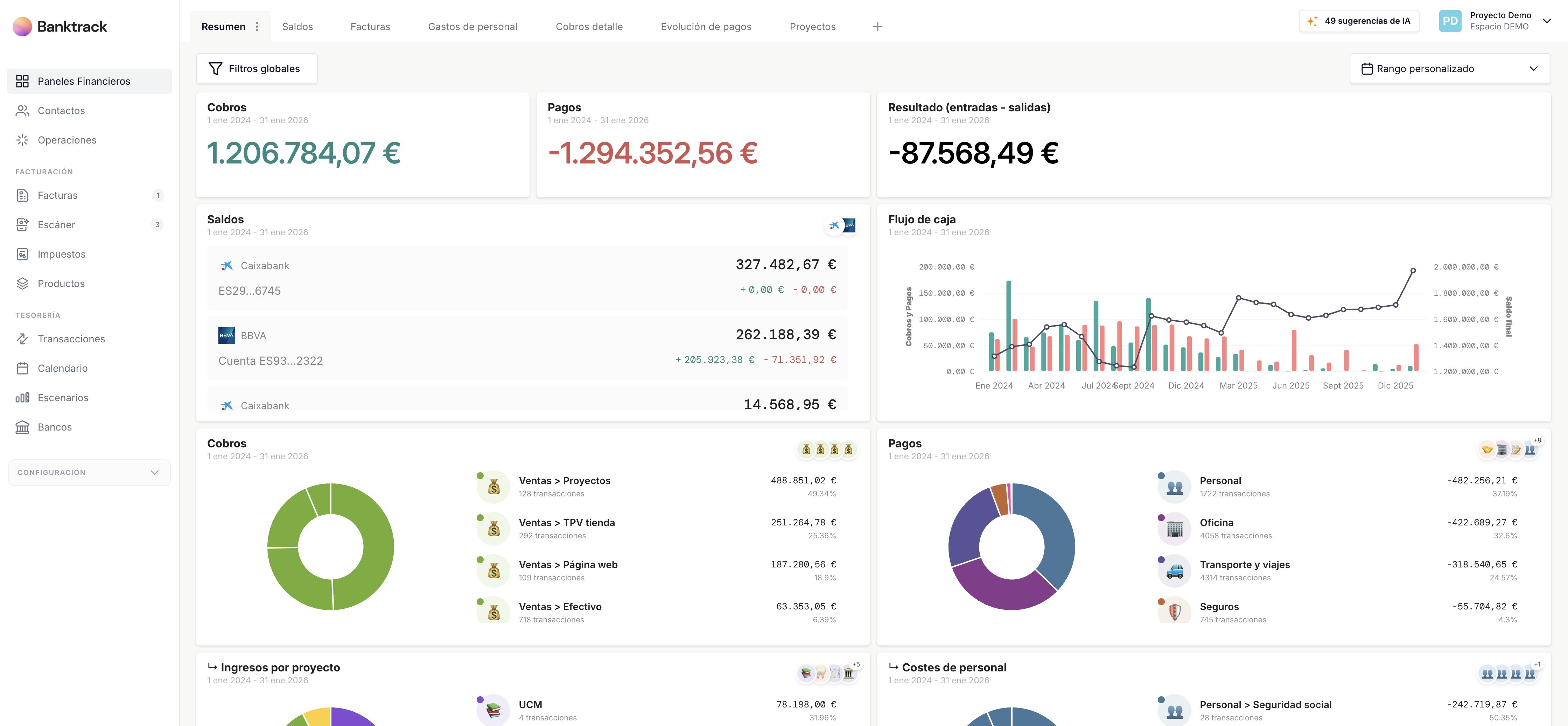Select the BBVA account balance row
Viewport: 1568px width, 726px height.
click(x=526, y=348)
